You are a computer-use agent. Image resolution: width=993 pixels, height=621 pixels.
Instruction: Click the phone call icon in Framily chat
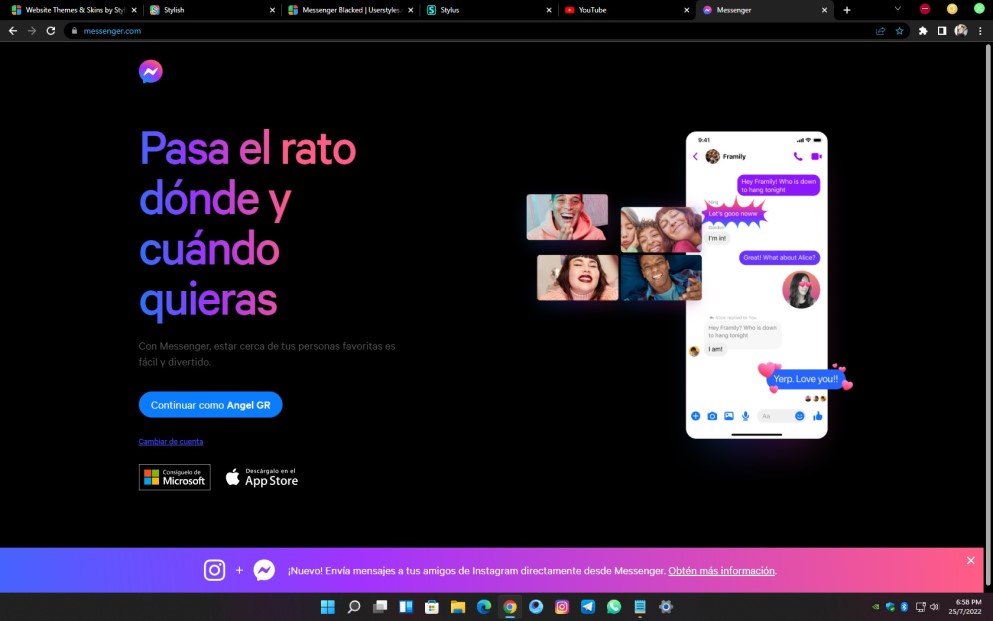(x=797, y=156)
